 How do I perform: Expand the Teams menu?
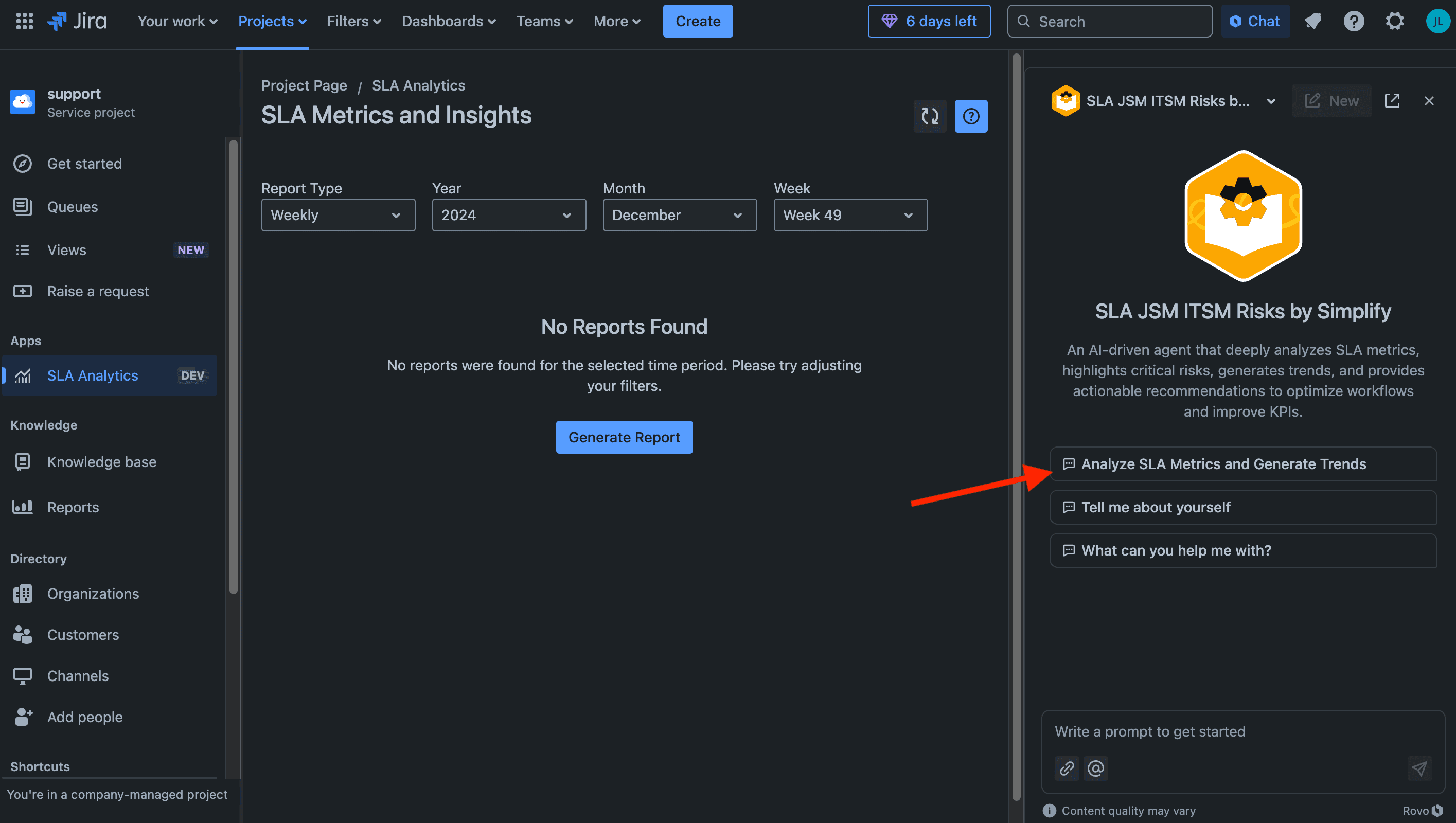pos(545,22)
